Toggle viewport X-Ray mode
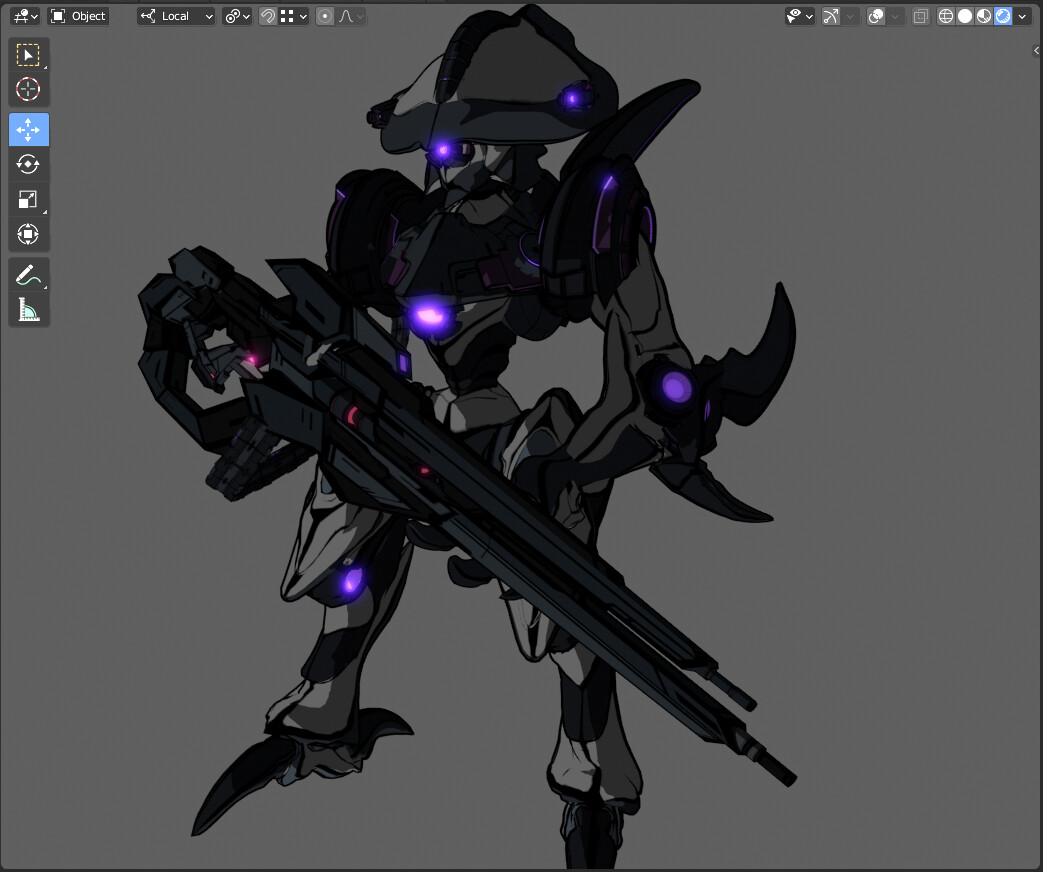This screenshot has width=1043, height=872. pyautogui.click(x=919, y=16)
